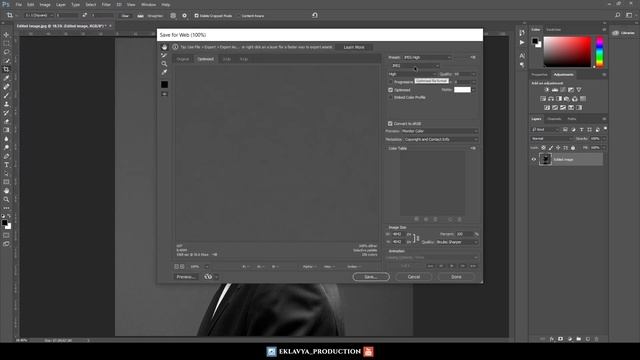Toggle the layer filter on/off switch
Image resolution: width=640 pixels, height=360 pixels.
[605, 129]
